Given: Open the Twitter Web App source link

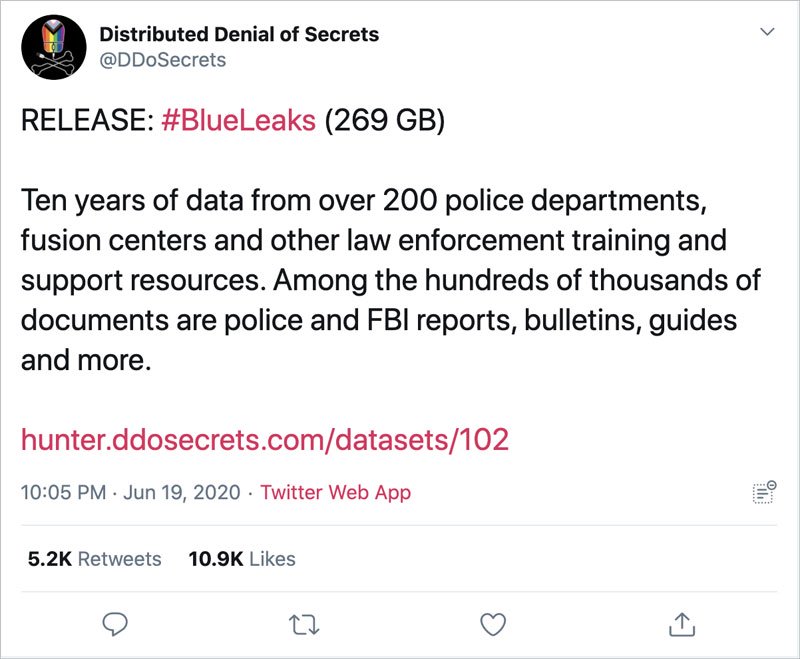Looking at the screenshot, I should [335, 492].
